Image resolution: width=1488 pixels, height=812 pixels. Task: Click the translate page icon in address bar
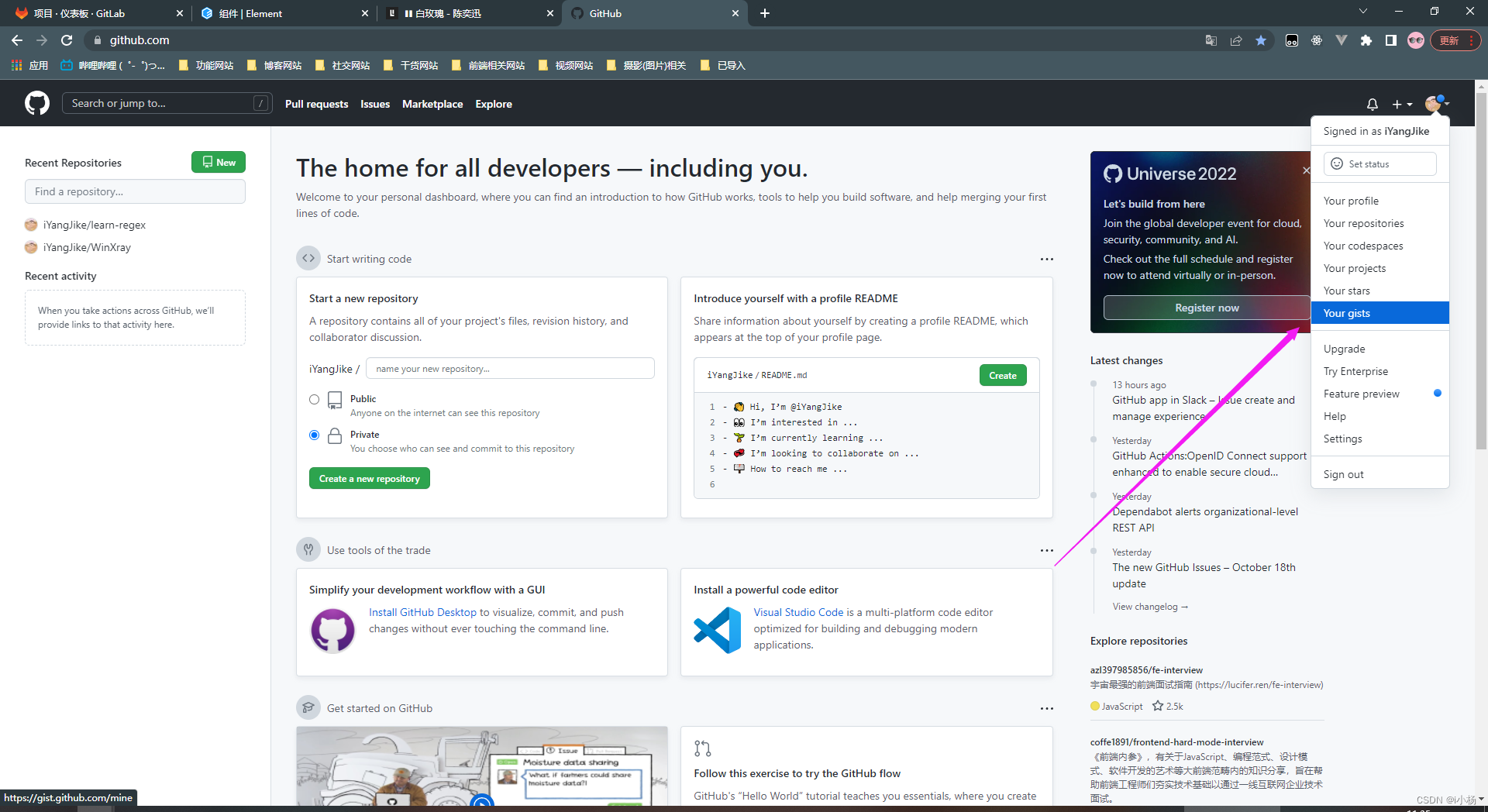pos(1211,40)
